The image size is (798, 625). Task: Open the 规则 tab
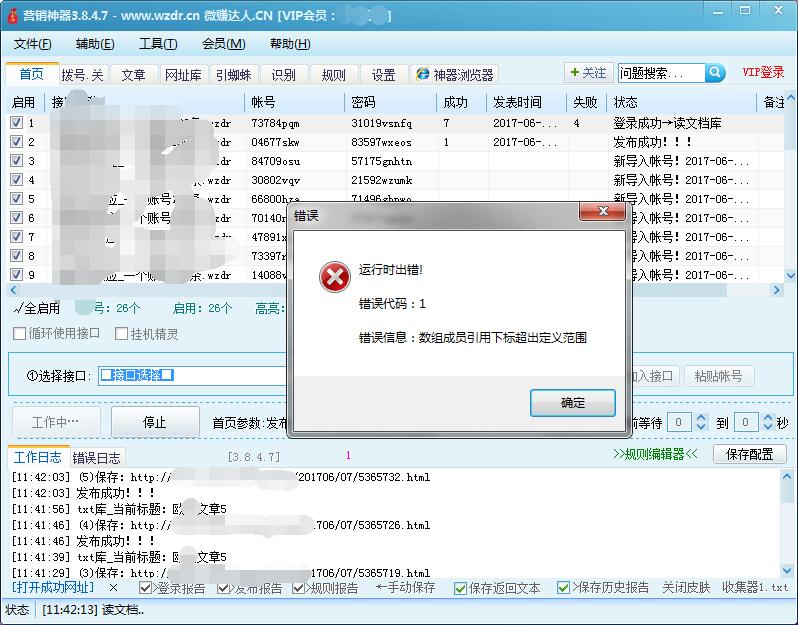pyautogui.click(x=333, y=75)
